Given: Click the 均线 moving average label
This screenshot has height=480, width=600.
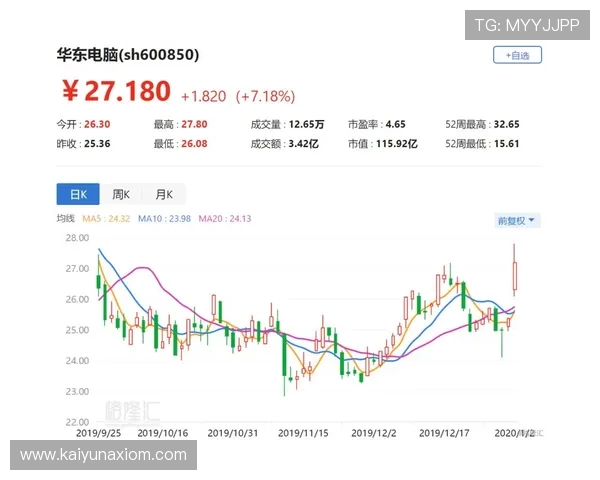Looking at the screenshot, I should click(65, 219).
